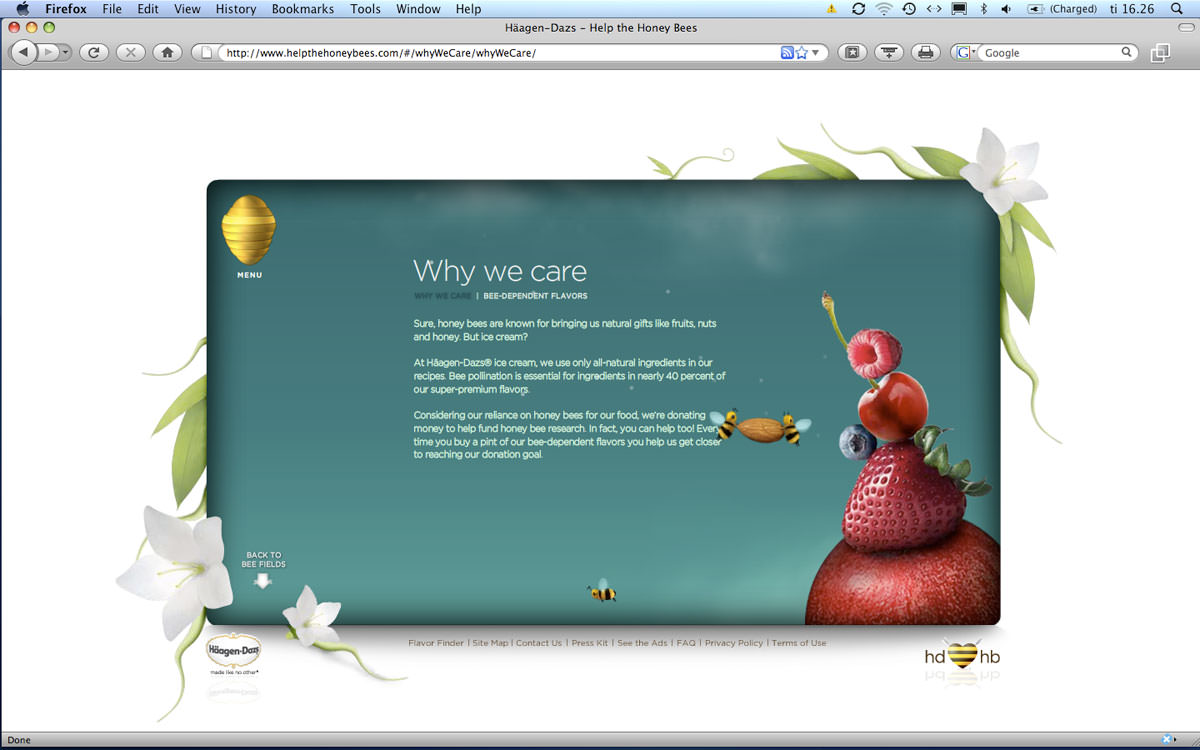Click the search magnifier in Google box
The image size is (1200, 750).
tap(1127, 52)
